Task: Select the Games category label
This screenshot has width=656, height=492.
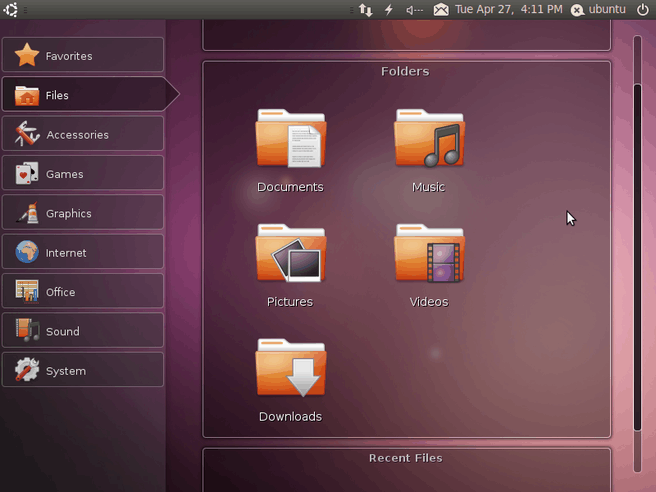Action: coord(64,174)
